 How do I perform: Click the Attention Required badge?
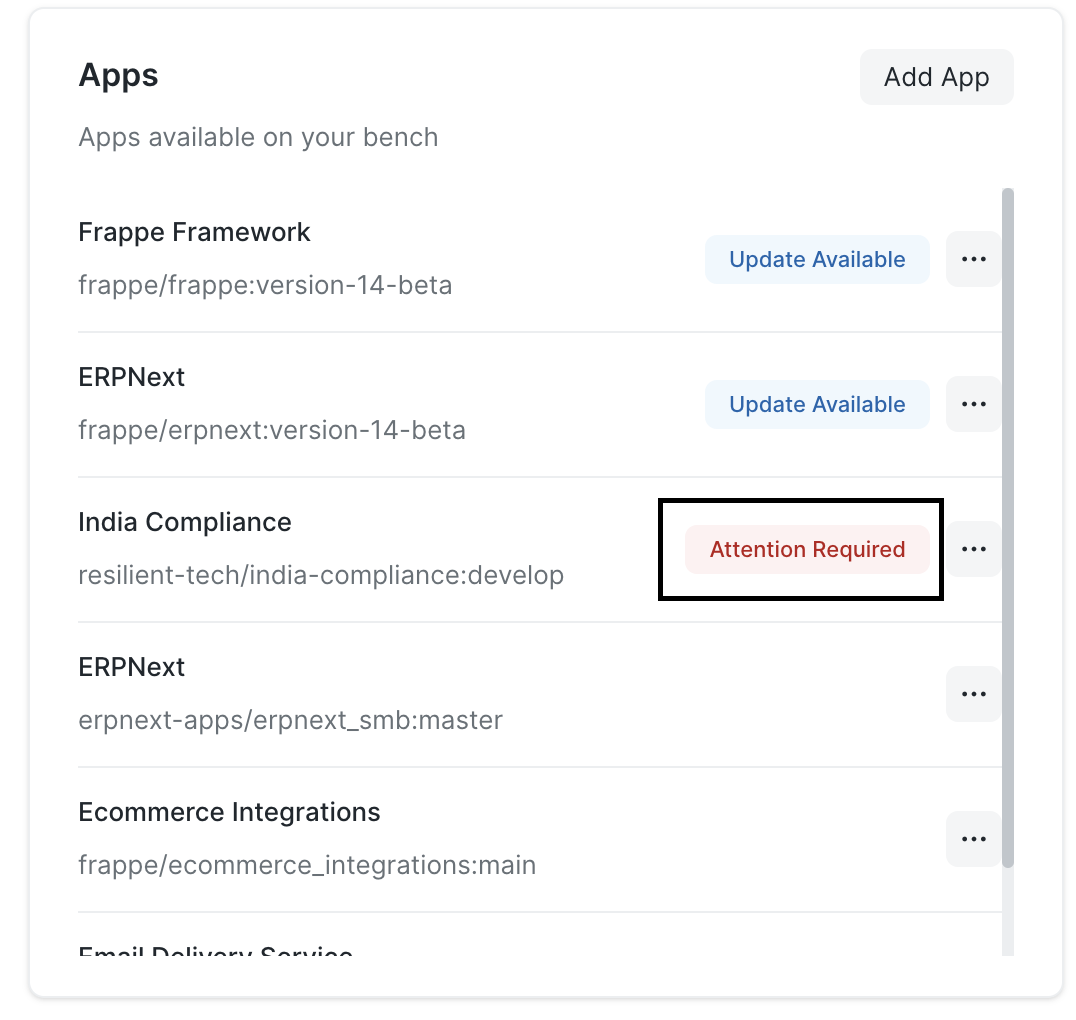point(807,550)
